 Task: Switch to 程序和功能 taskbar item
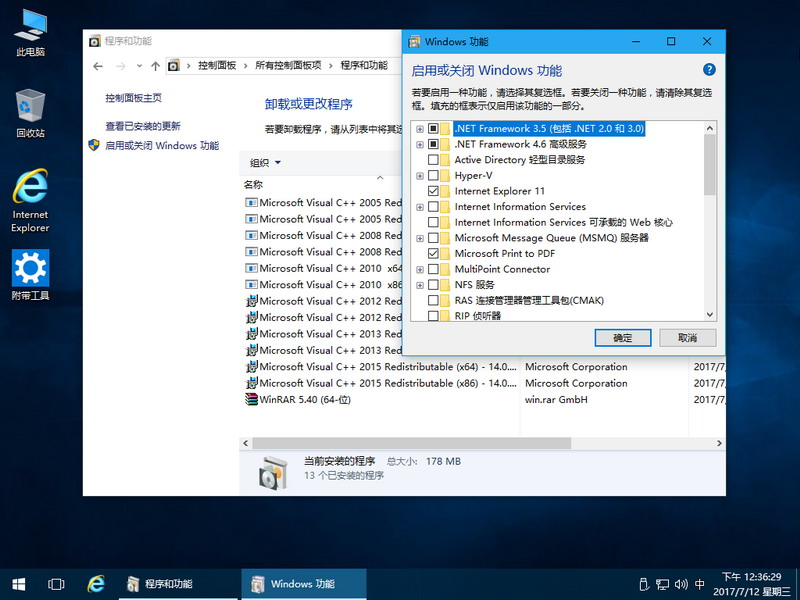click(x=178, y=584)
